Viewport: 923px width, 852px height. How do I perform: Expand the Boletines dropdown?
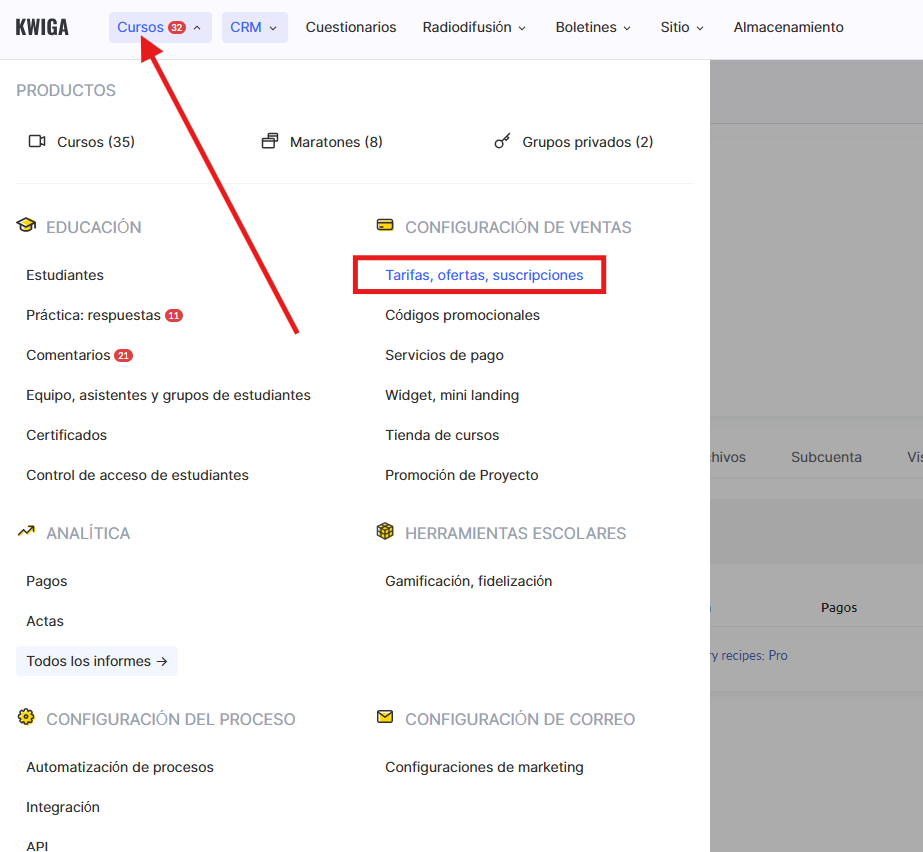pos(593,27)
